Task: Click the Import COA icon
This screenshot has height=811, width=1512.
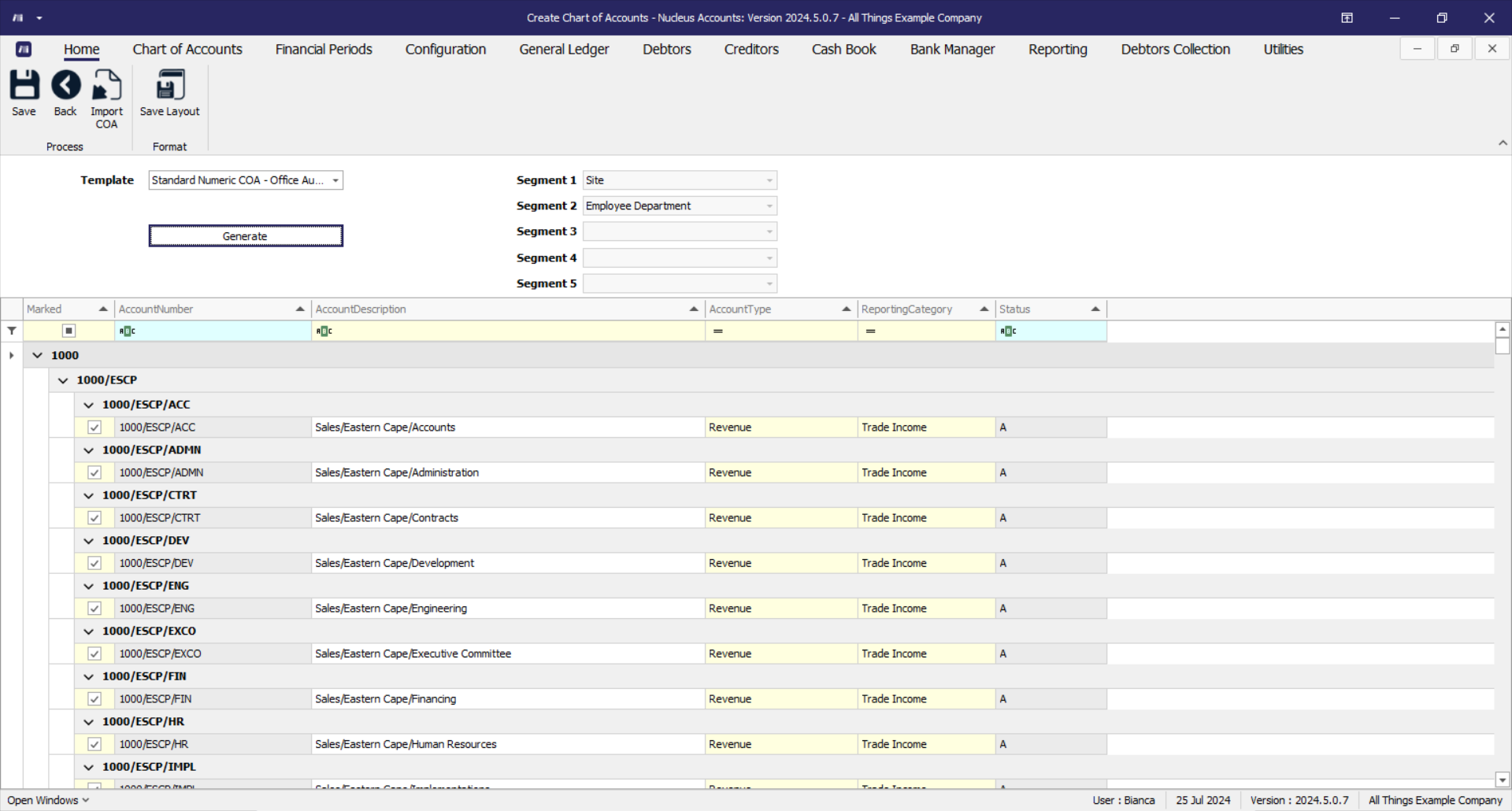Action: 106,85
